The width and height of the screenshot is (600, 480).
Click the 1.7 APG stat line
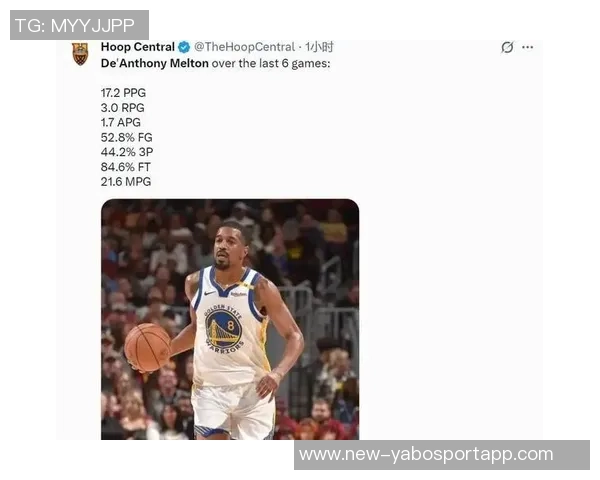tap(121, 122)
